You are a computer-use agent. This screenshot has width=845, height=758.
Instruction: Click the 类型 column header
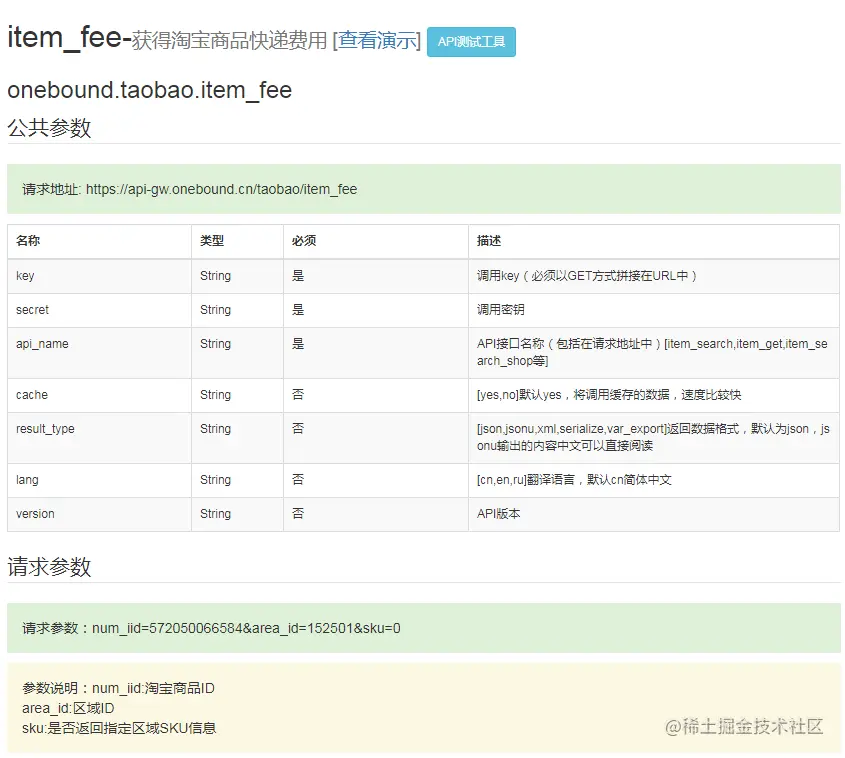212,241
